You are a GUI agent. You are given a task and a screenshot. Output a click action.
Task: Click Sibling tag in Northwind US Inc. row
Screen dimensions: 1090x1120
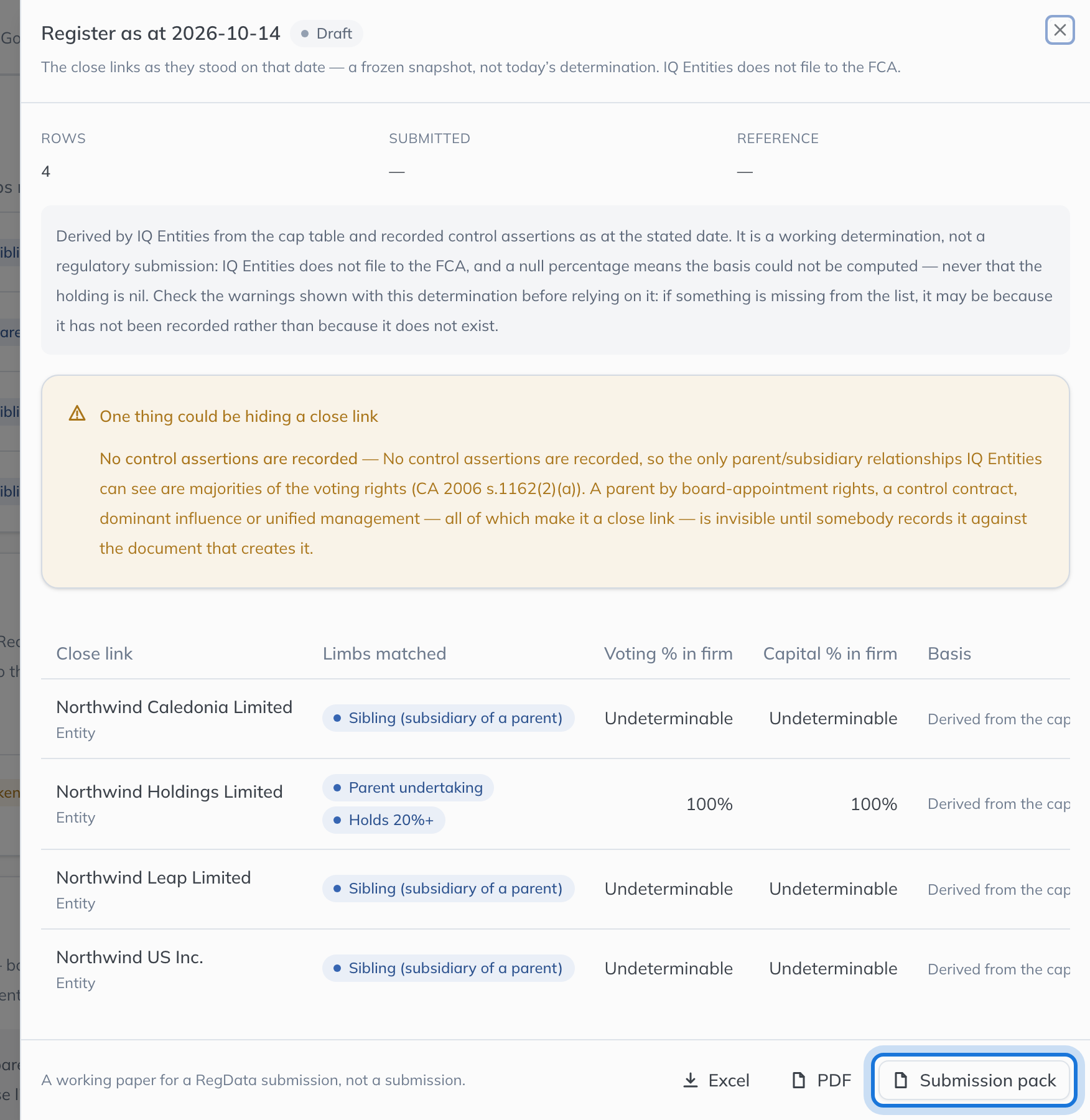[448, 968]
